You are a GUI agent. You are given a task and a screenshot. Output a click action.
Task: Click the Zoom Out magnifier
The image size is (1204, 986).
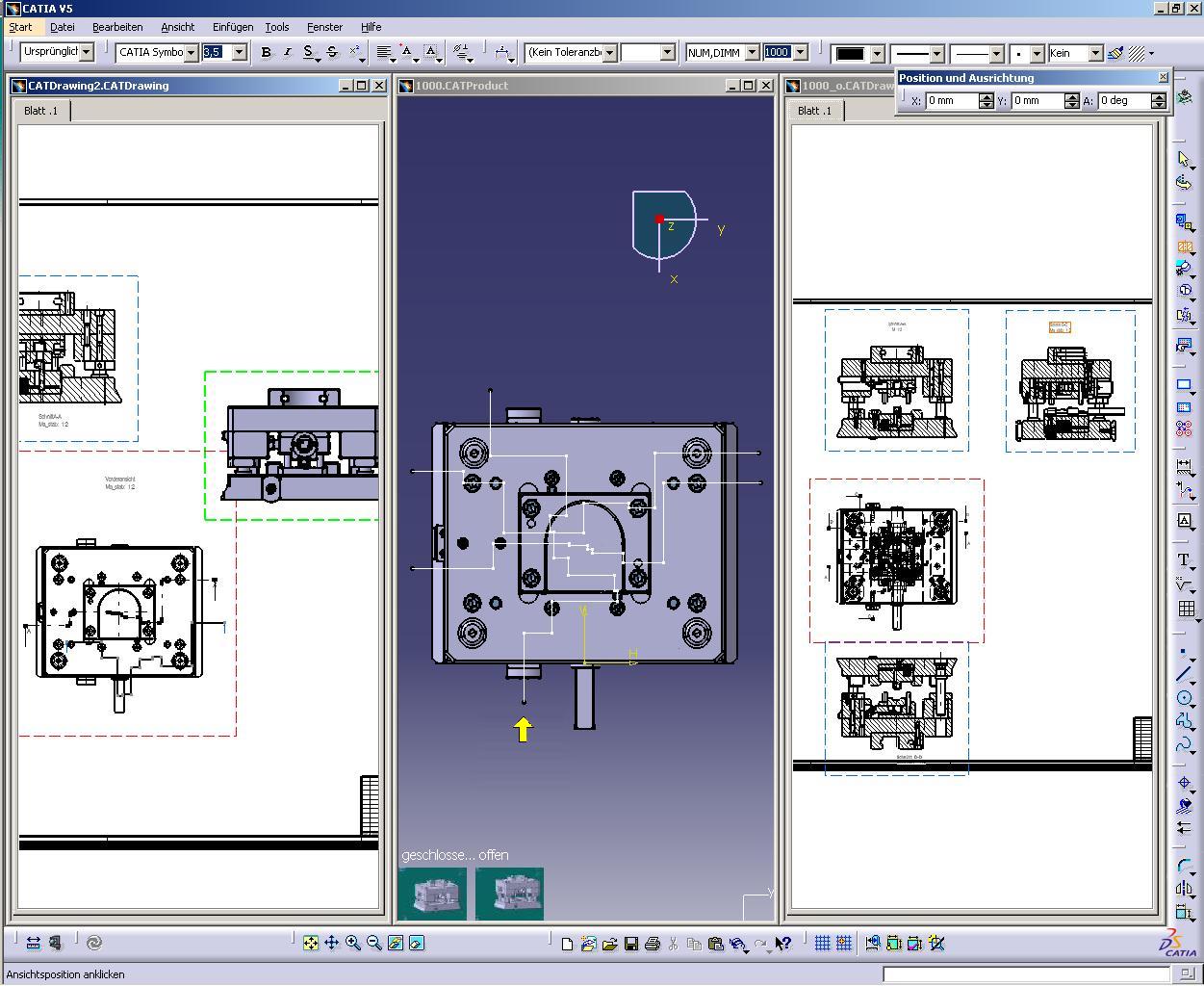374,944
